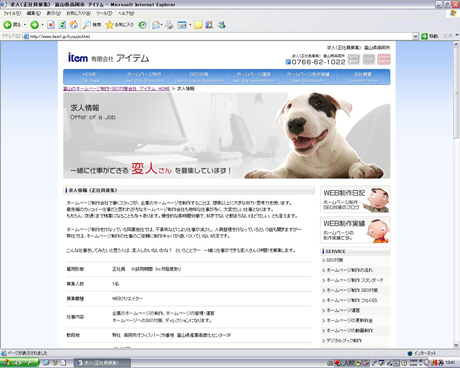Click the green Go (移動) button
Image resolution: width=460 pixels, height=368 pixels.
(430, 36)
